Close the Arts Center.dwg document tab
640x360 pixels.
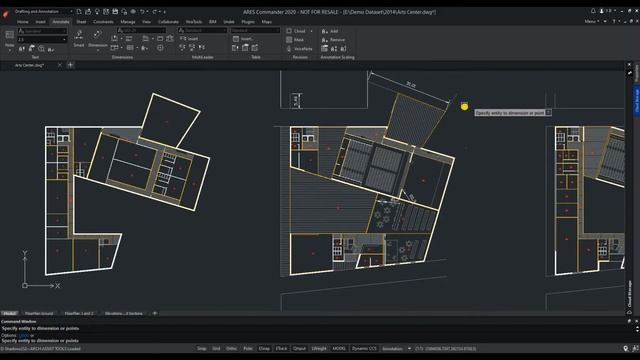pos(60,65)
